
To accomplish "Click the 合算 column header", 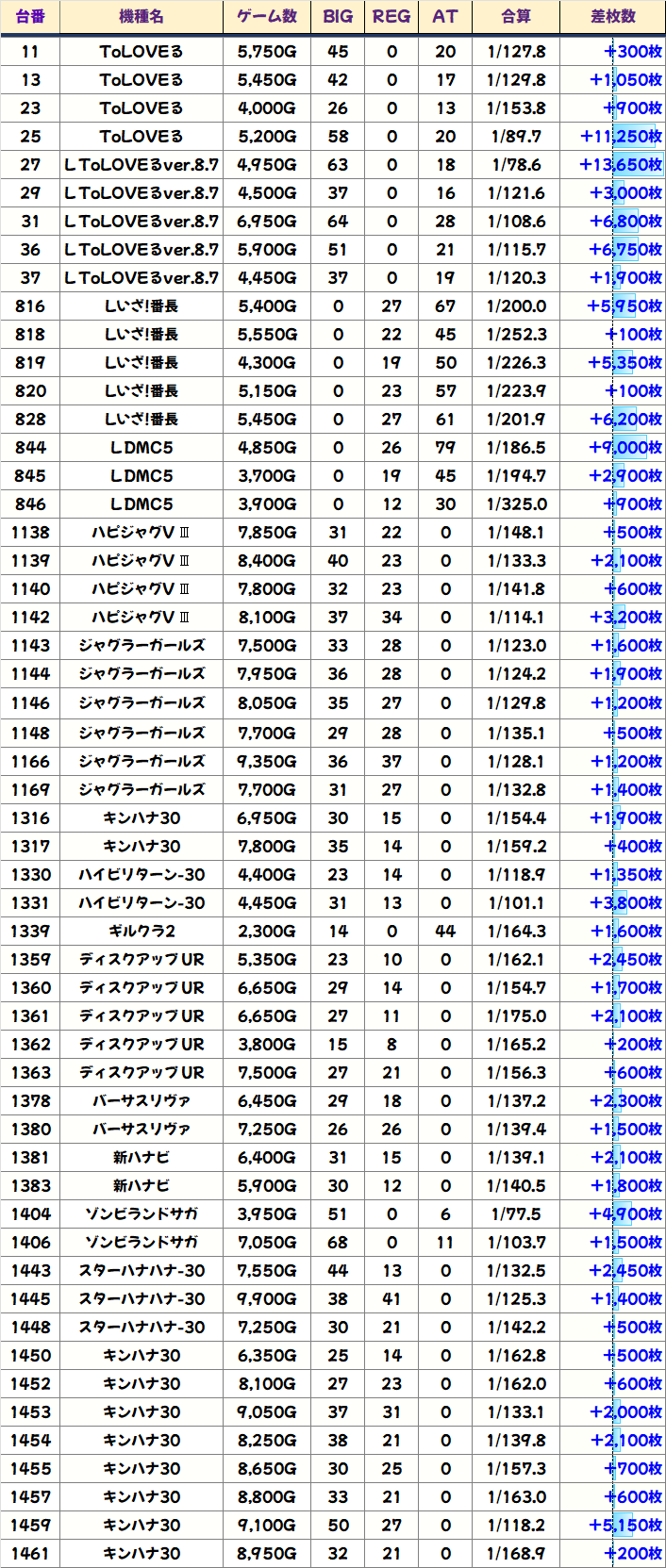I will pyautogui.click(x=516, y=17).
